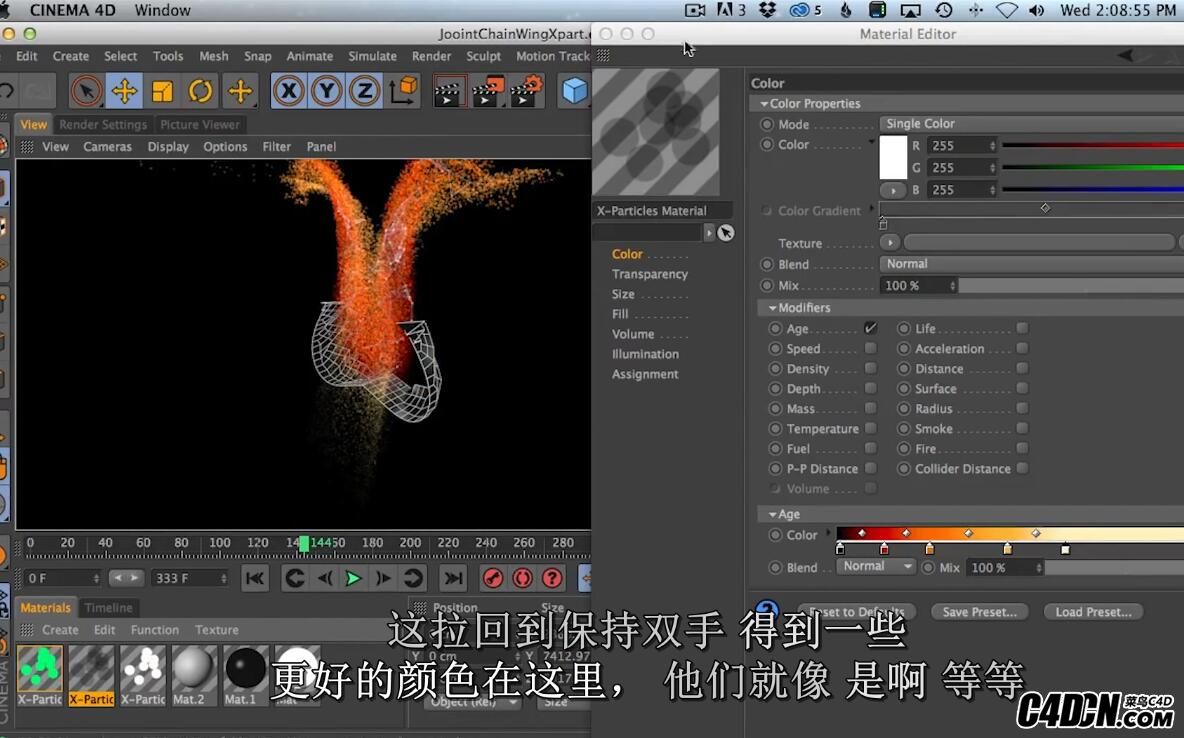The image size is (1184, 738).
Task: Collapse the Modifiers section
Action: click(x=772, y=308)
